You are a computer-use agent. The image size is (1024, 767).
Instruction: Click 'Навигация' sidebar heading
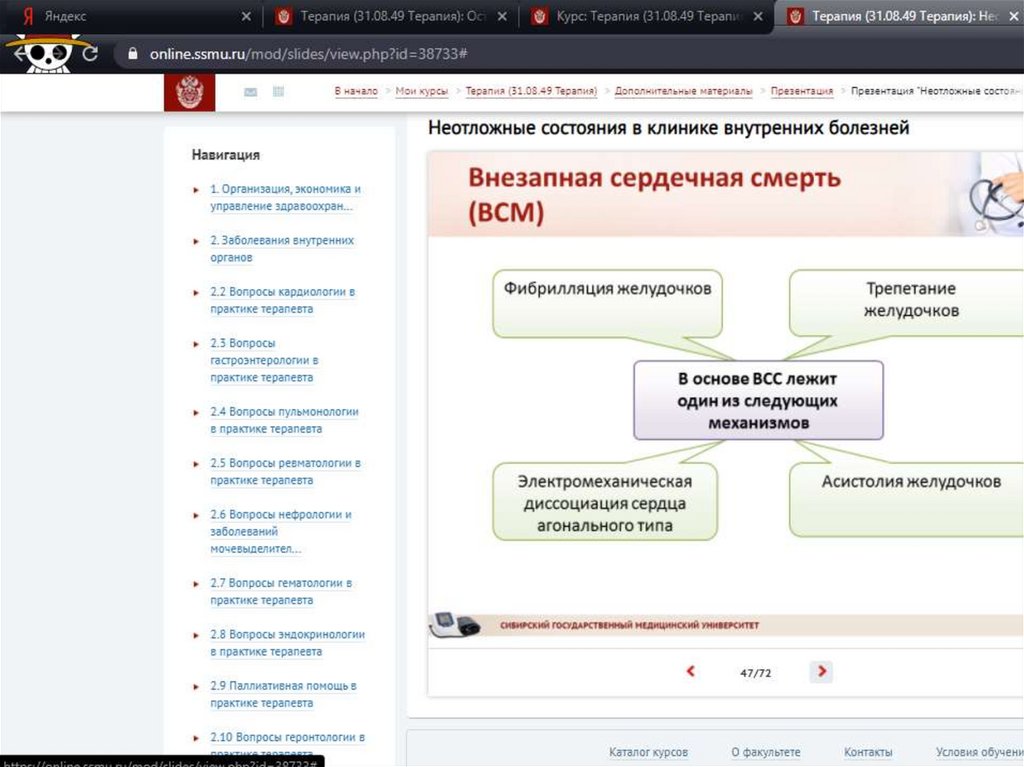point(225,155)
